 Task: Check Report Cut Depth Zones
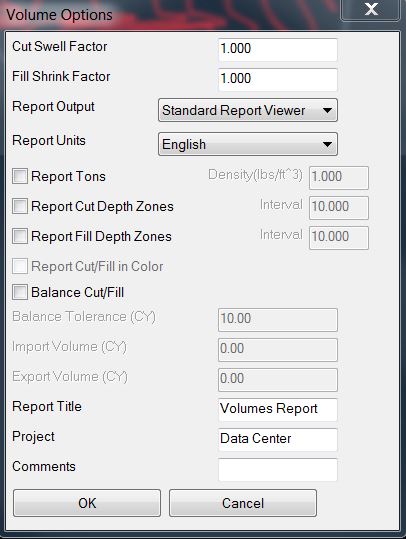tap(20, 206)
